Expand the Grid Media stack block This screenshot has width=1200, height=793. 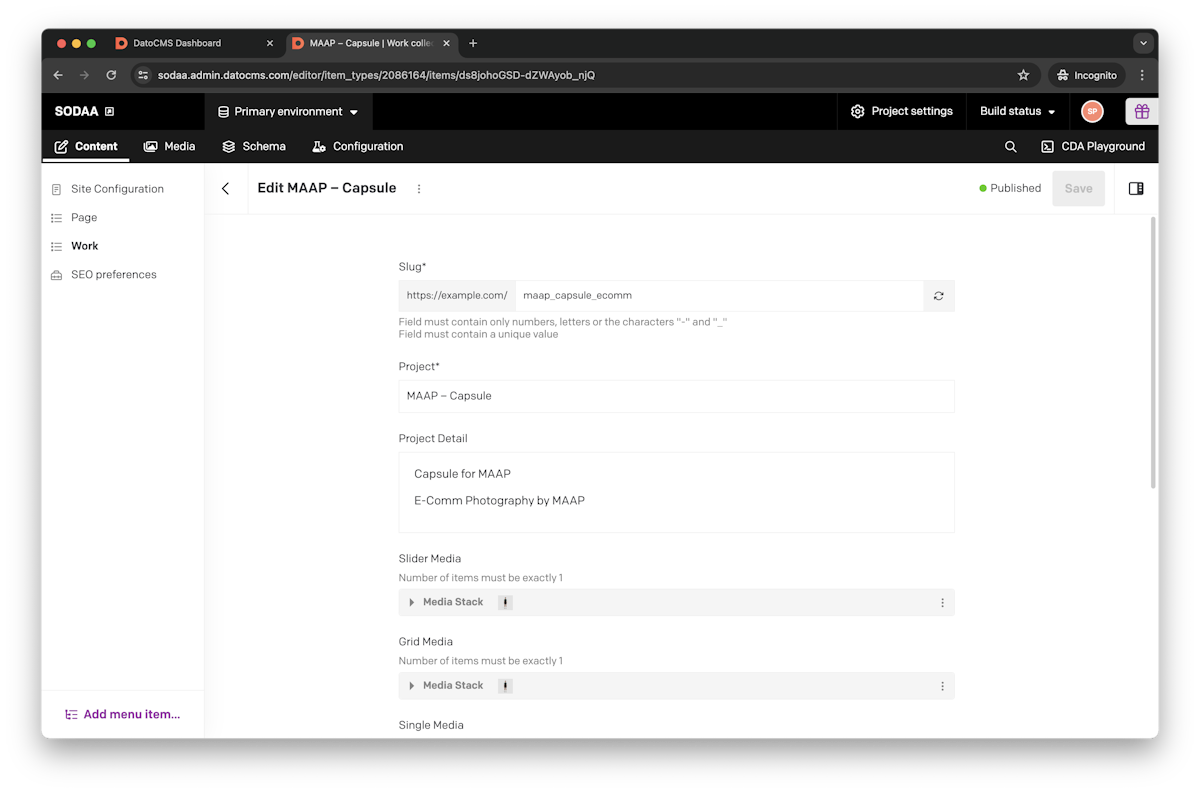[411, 686]
